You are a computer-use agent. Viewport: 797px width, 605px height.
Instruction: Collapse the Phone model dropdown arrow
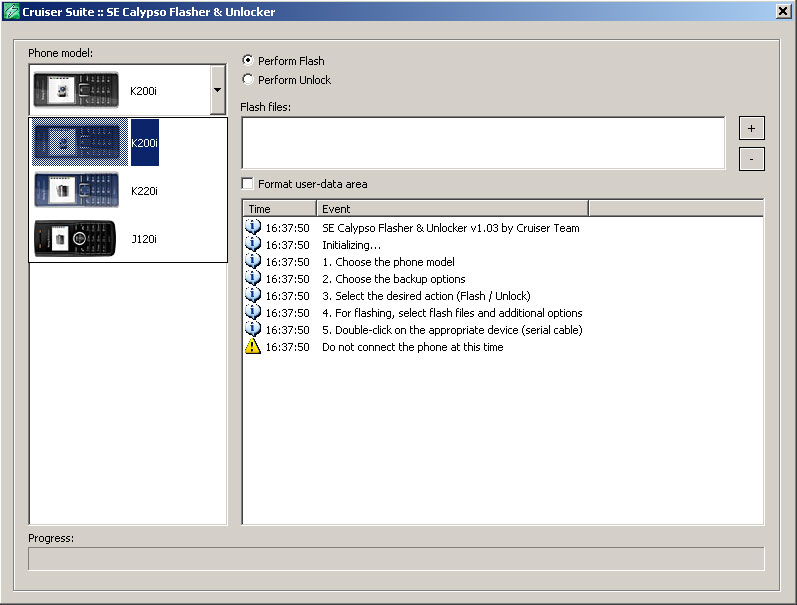pos(218,90)
